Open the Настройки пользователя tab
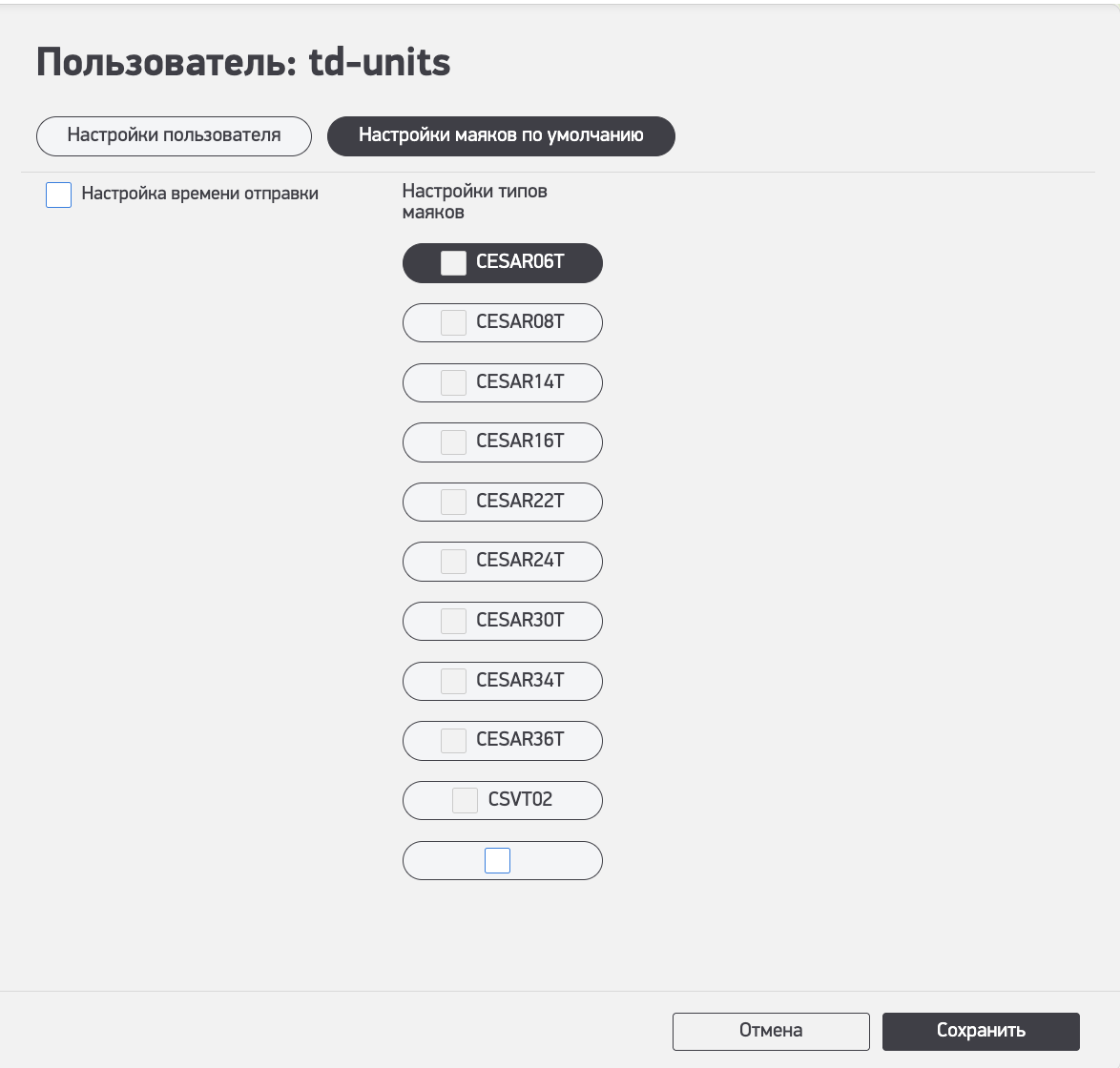The image size is (1120, 1068). pyautogui.click(x=174, y=136)
